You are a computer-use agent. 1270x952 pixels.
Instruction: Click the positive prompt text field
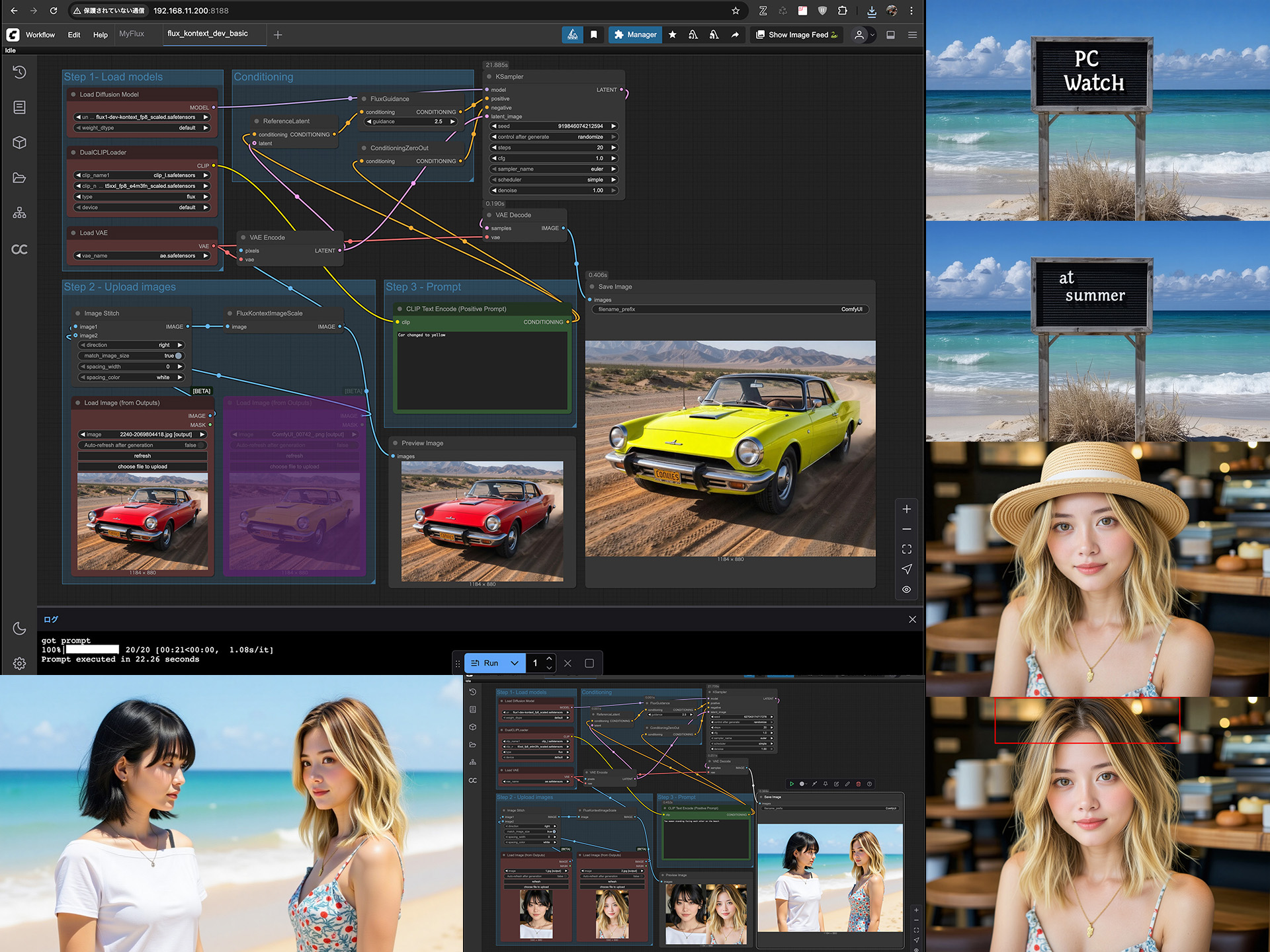click(x=482, y=370)
